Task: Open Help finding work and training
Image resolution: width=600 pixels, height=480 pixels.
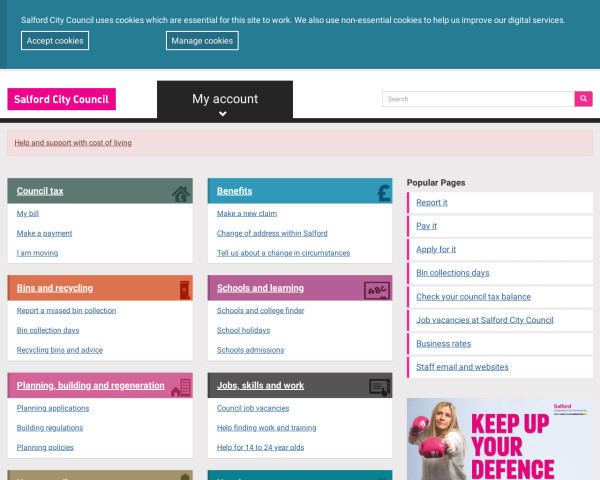Action: click(266, 428)
